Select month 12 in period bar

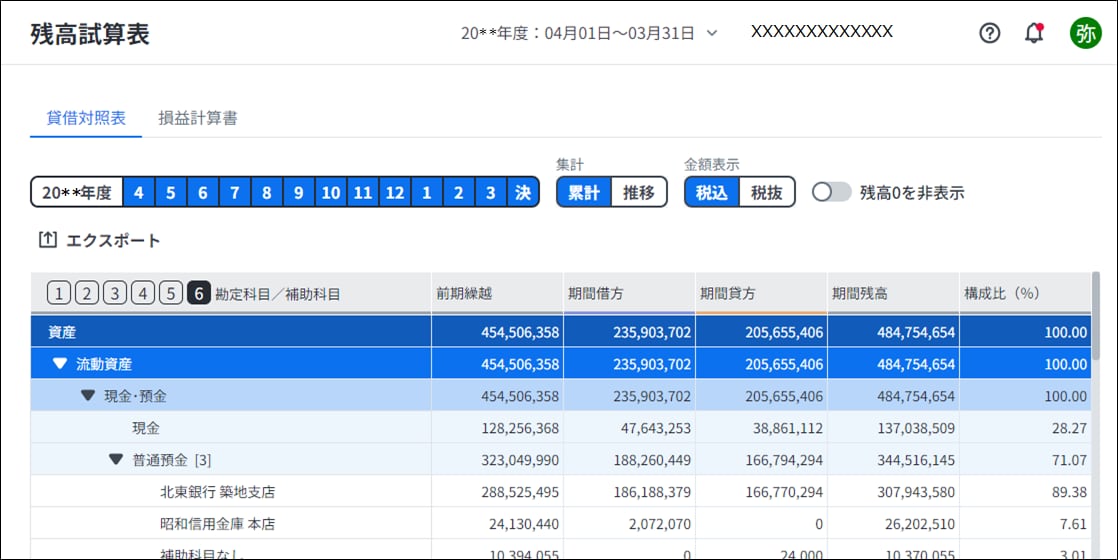[x=395, y=193]
